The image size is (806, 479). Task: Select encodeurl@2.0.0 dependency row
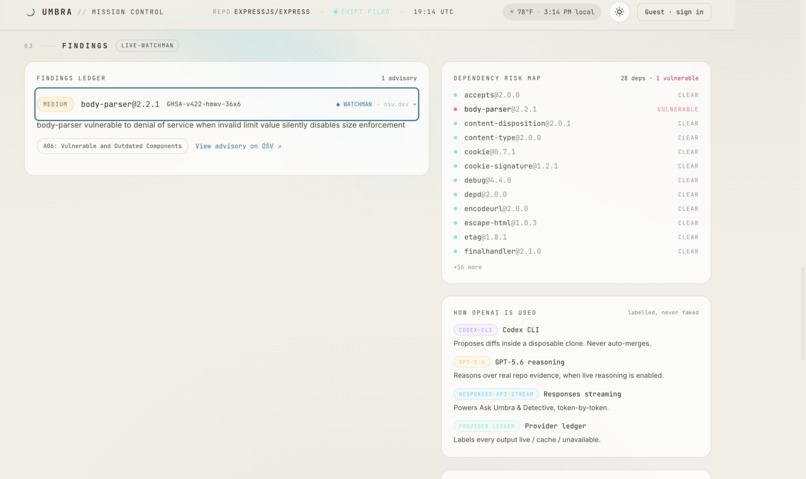(x=576, y=209)
